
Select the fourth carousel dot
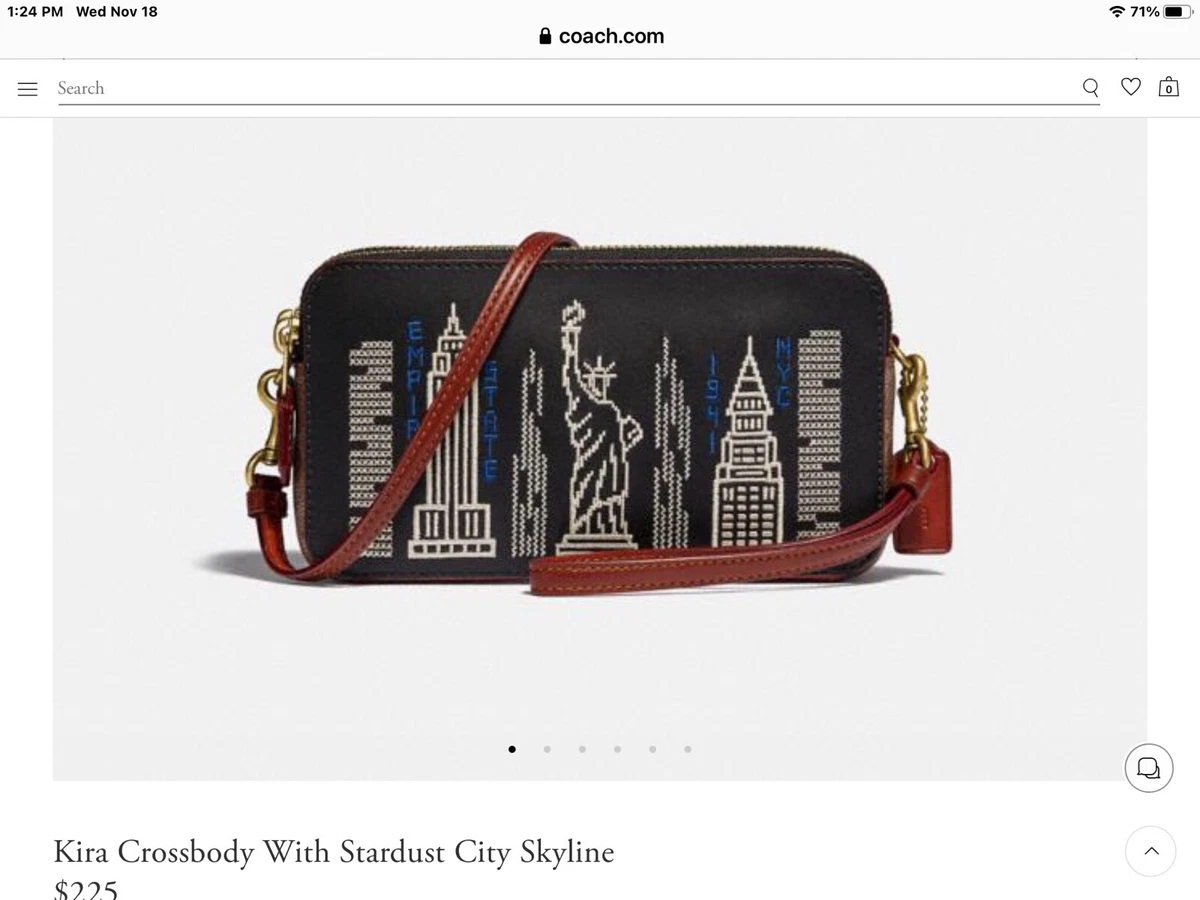617,749
